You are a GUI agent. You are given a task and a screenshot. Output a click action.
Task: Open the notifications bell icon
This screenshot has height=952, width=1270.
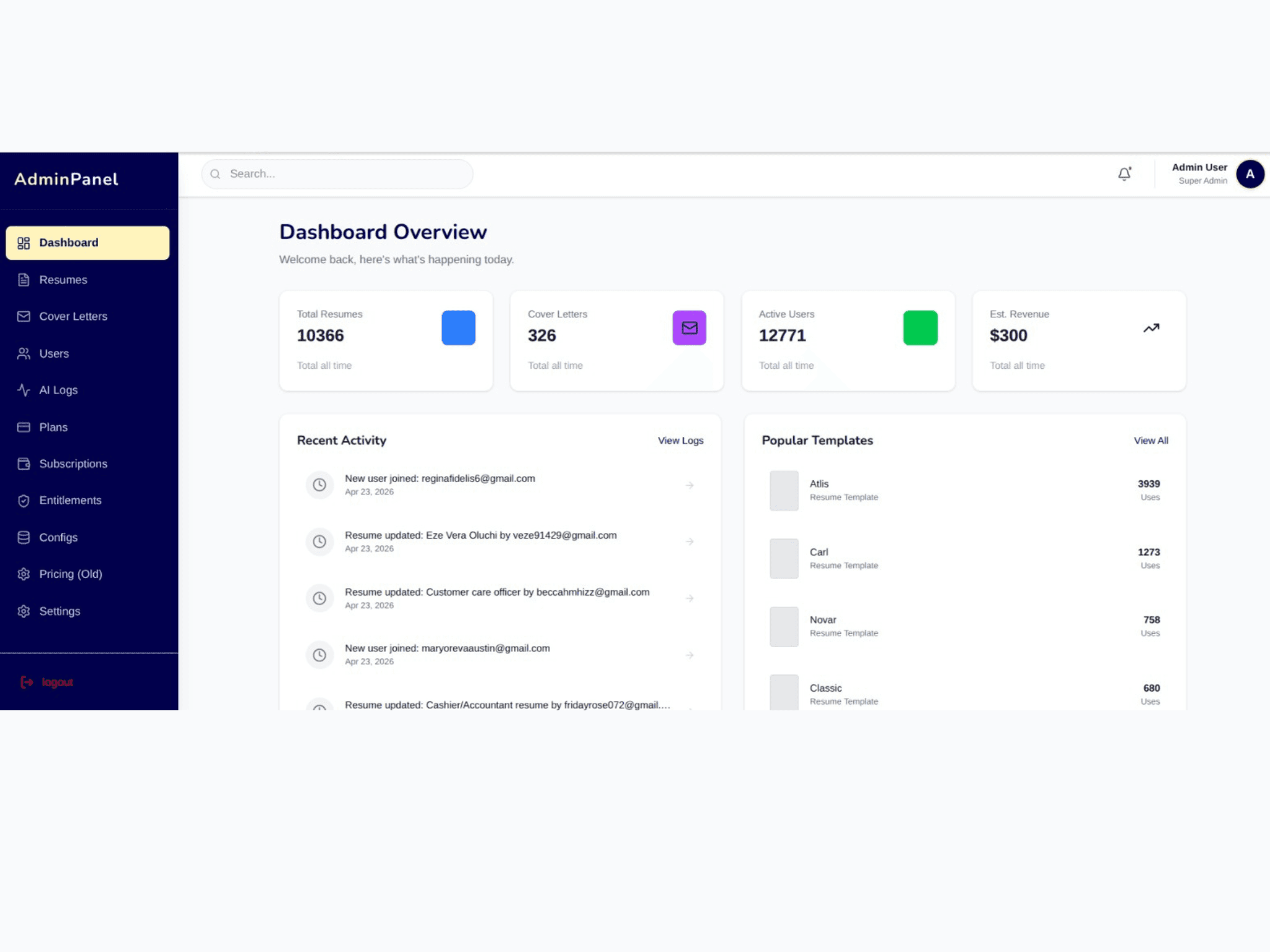point(1124,174)
